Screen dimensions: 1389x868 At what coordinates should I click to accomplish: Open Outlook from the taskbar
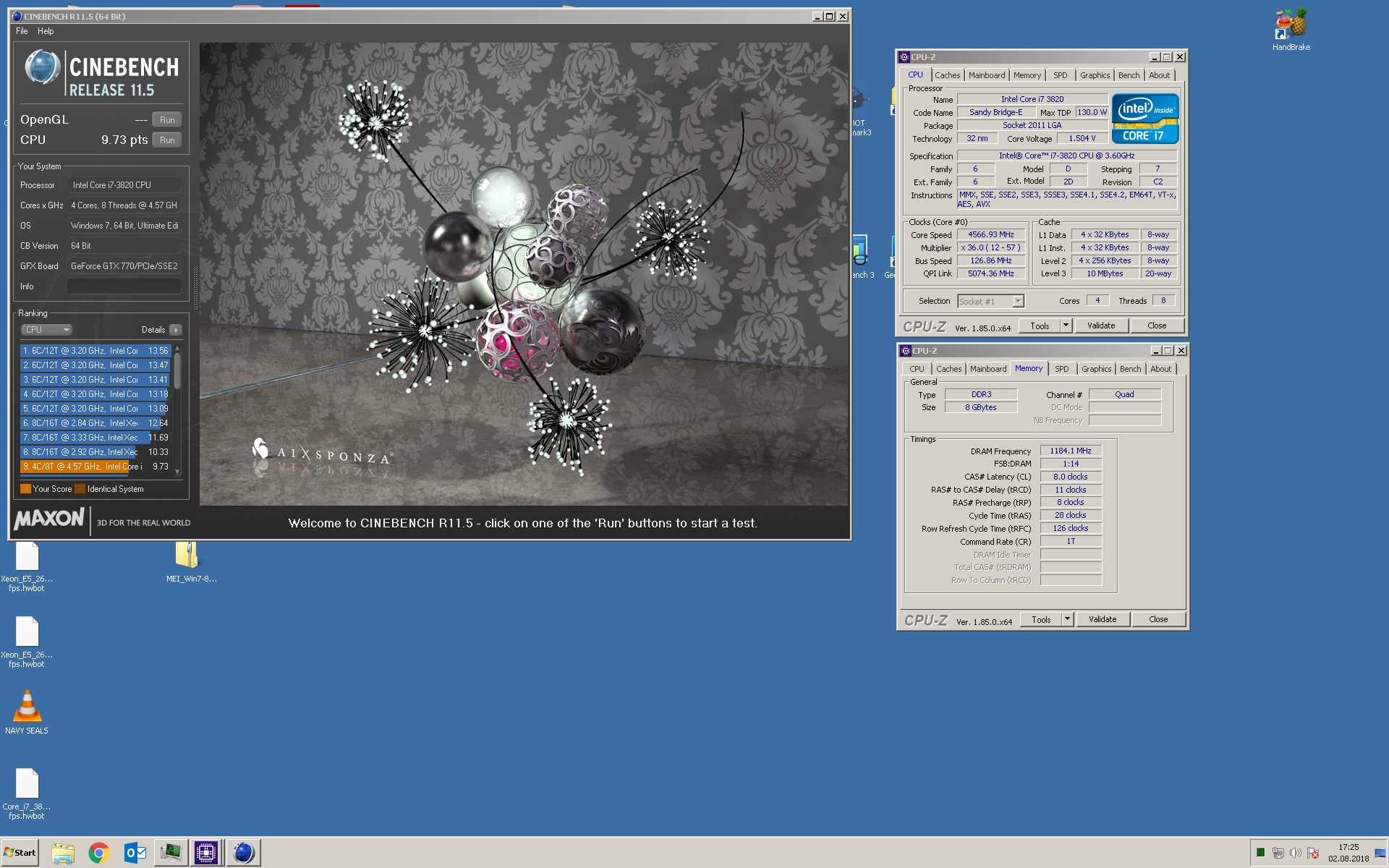pyautogui.click(x=135, y=853)
